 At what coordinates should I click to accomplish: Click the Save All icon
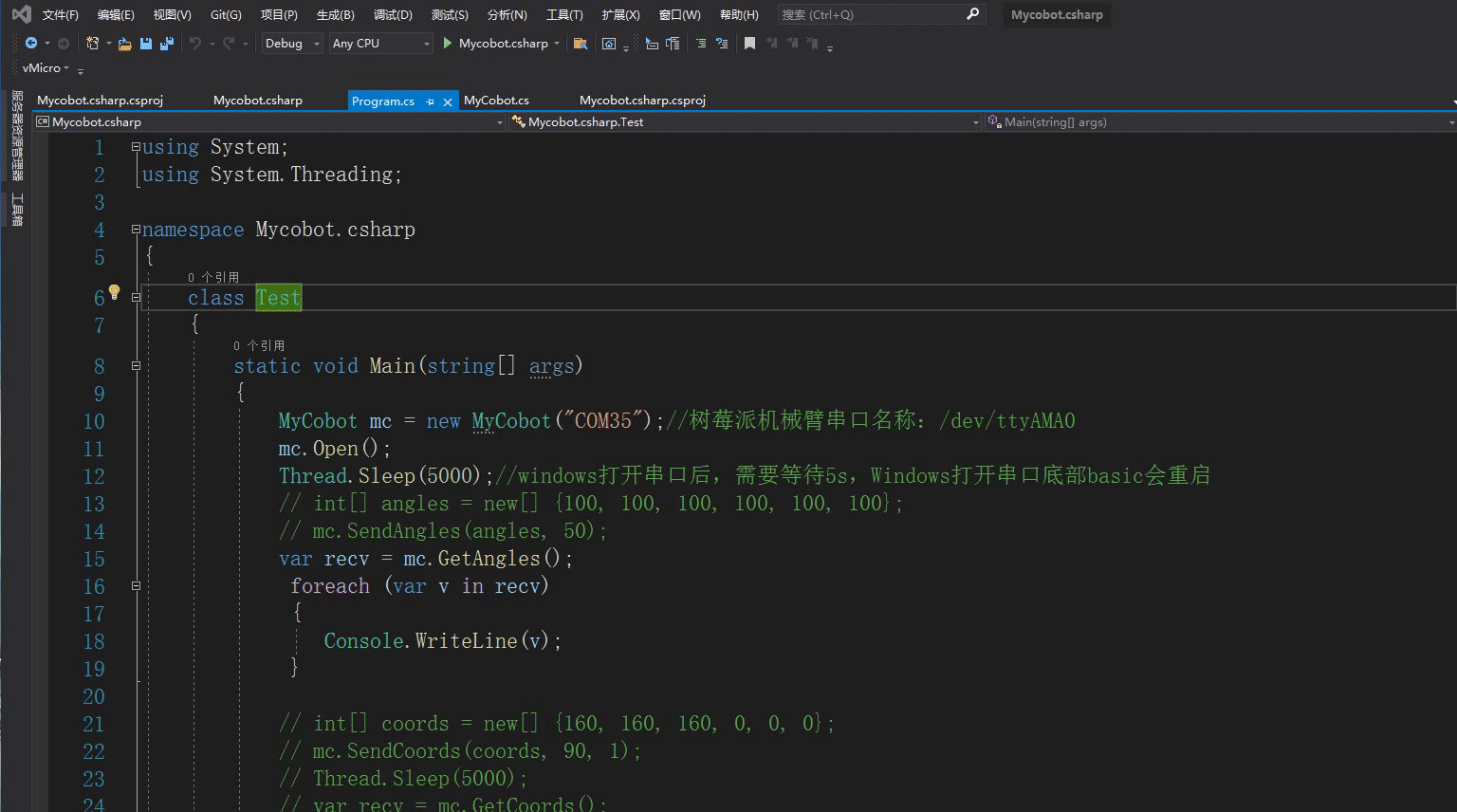coord(167,44)
